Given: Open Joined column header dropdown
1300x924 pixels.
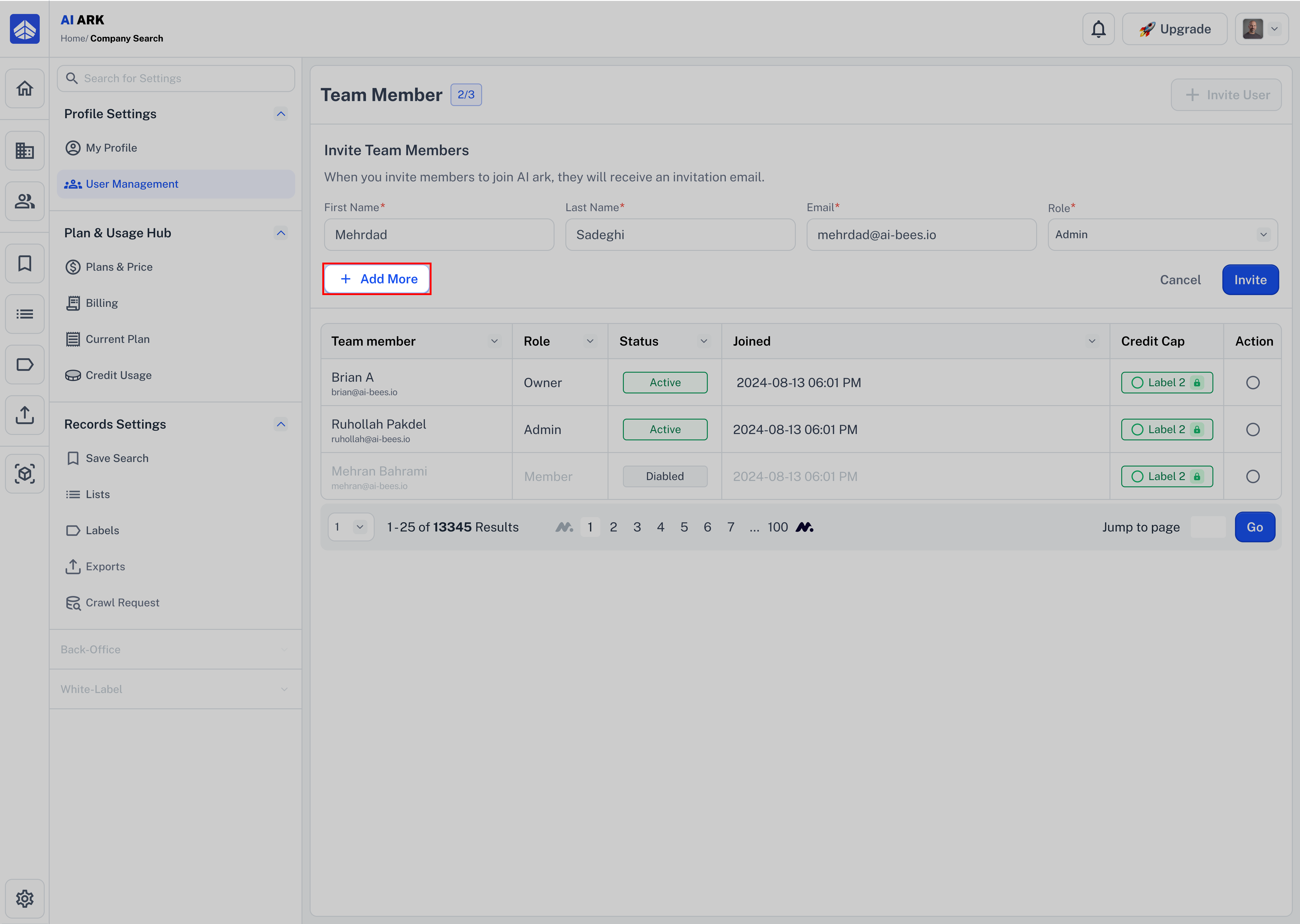Looking at the screenshot, I should click(1092, 341).
